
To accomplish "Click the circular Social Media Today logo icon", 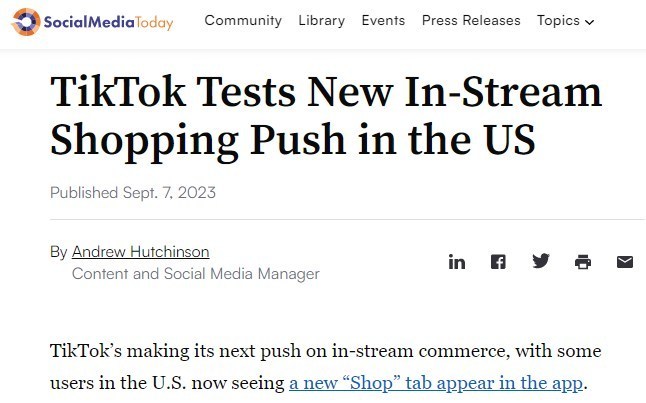I will (26, 22).
